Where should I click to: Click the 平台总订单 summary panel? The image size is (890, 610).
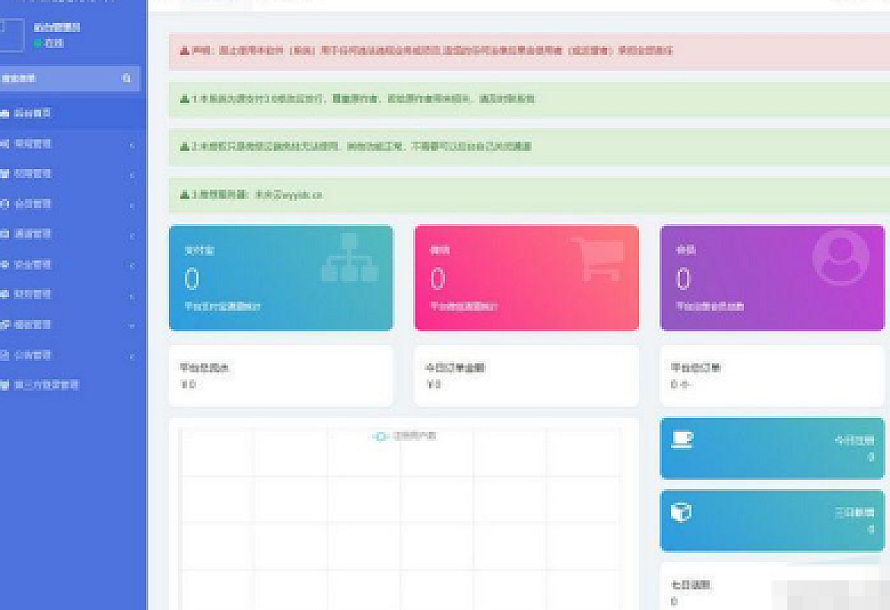(772, 375)
